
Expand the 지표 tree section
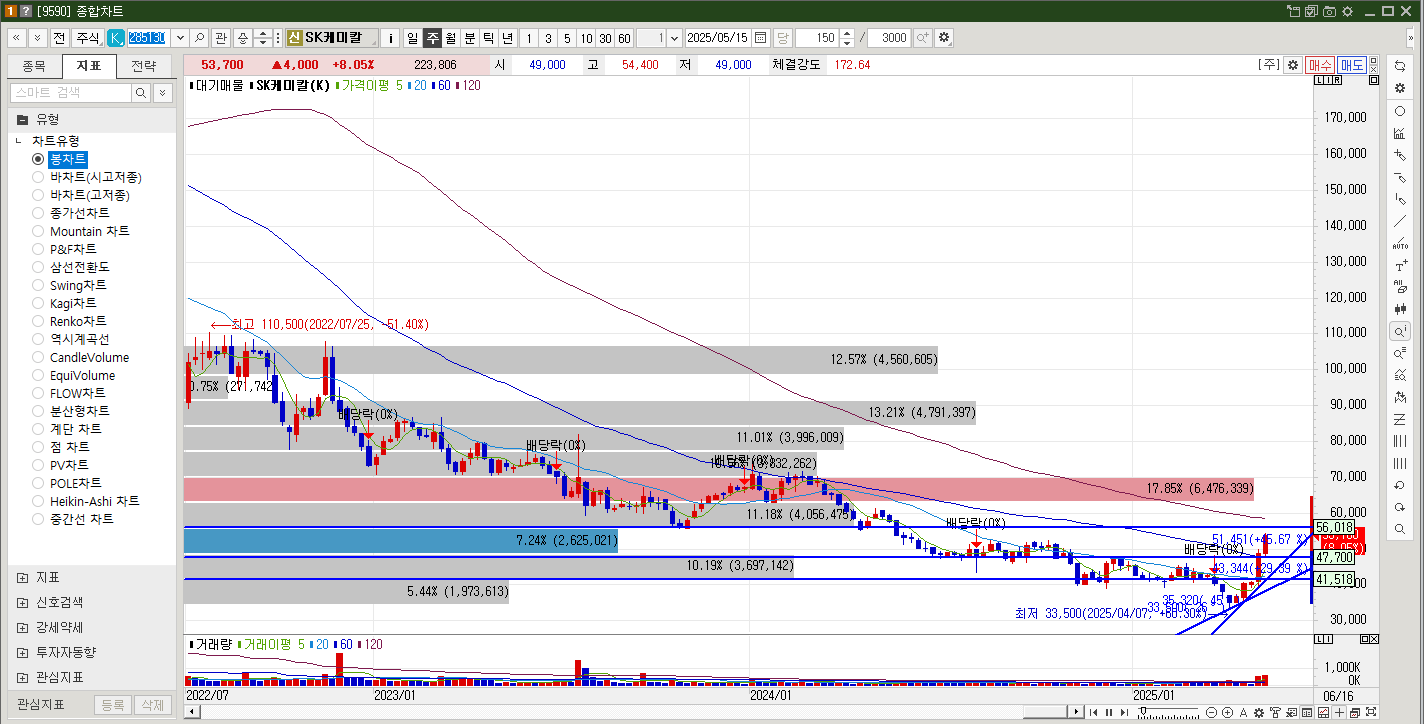(x=22, y=577)
